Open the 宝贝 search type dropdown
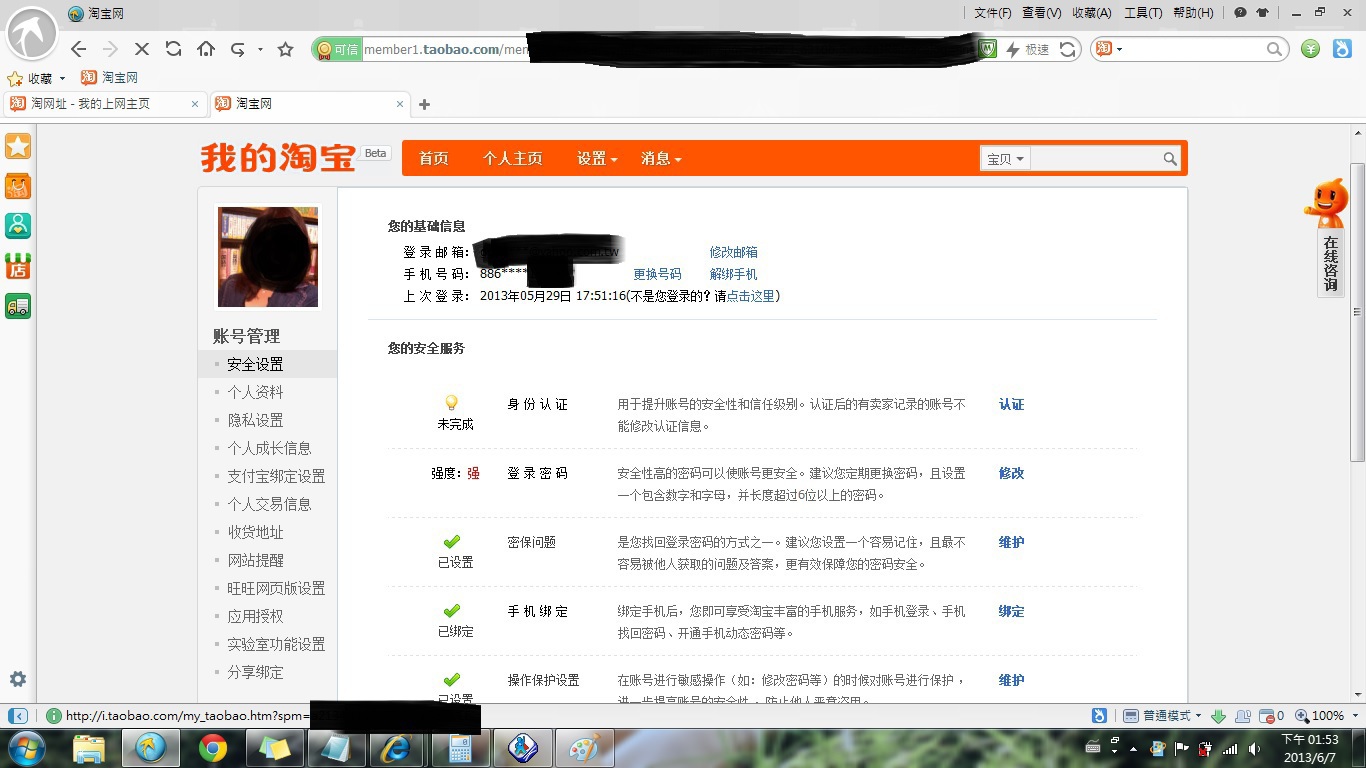 (x=1004, y=159)
